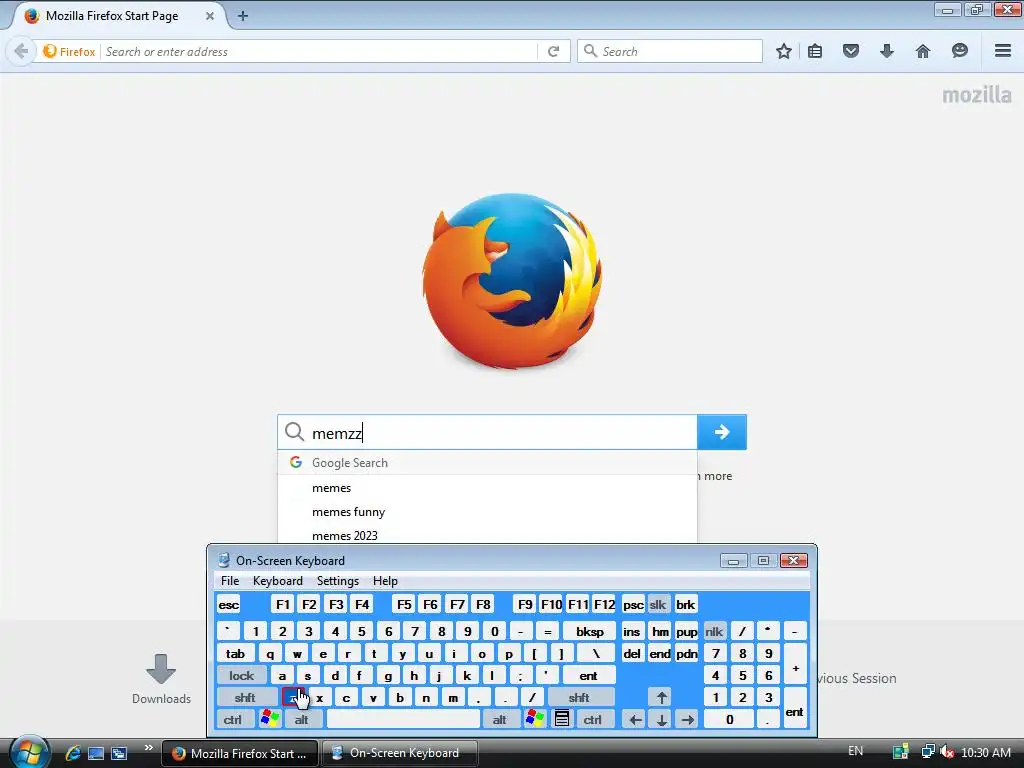1024x768 pixels.
Task: Click the network tray icon
Action: click(x=927, y=752)
